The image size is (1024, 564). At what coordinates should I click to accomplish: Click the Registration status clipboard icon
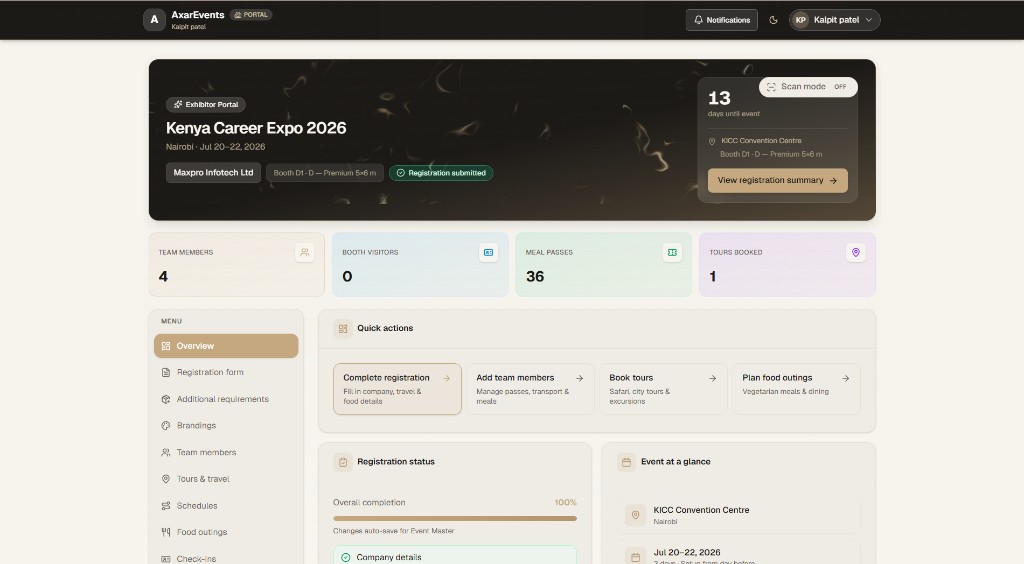(x=343, y=462)
